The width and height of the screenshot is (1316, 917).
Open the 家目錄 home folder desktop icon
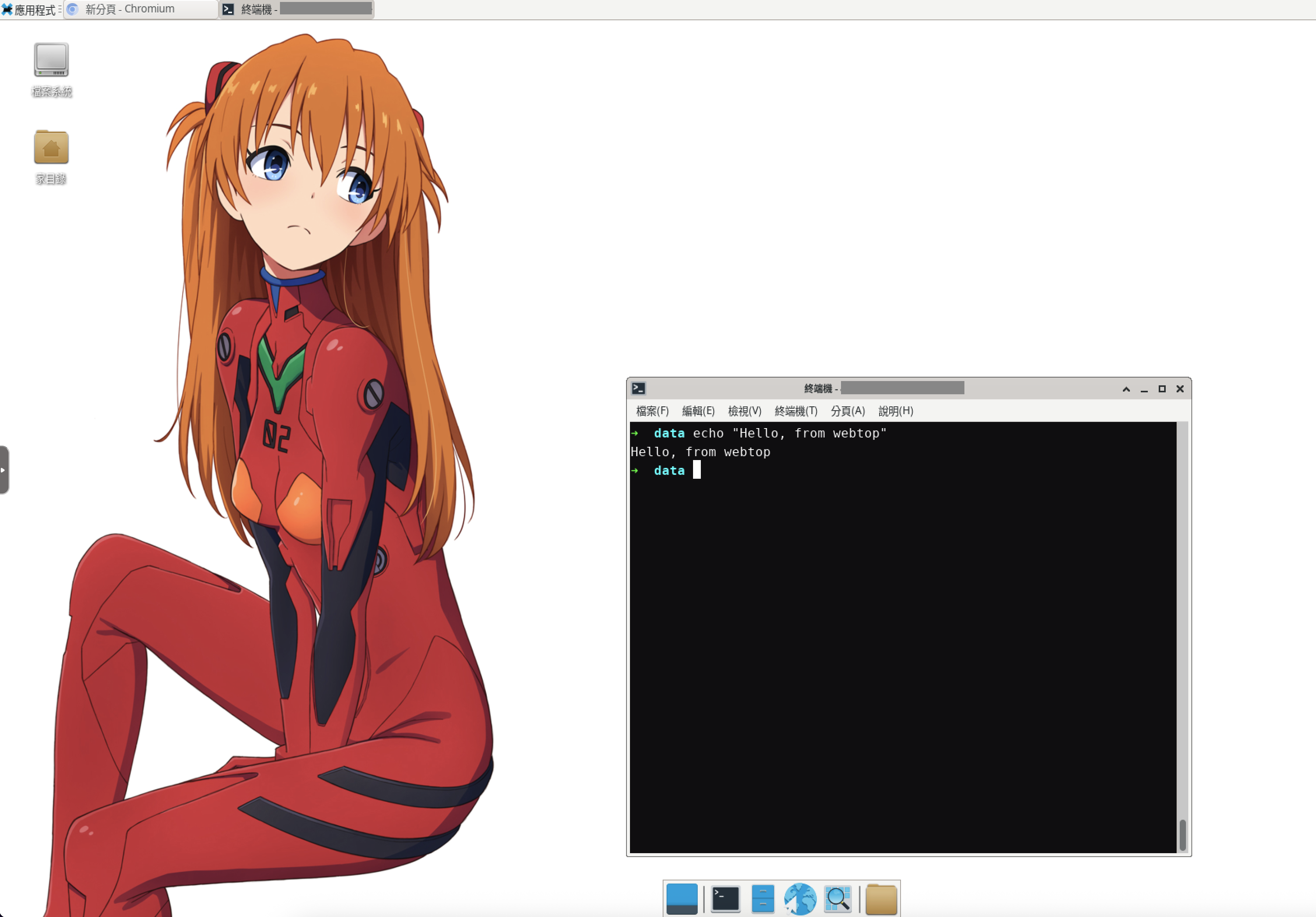click(x=51, y=156)
